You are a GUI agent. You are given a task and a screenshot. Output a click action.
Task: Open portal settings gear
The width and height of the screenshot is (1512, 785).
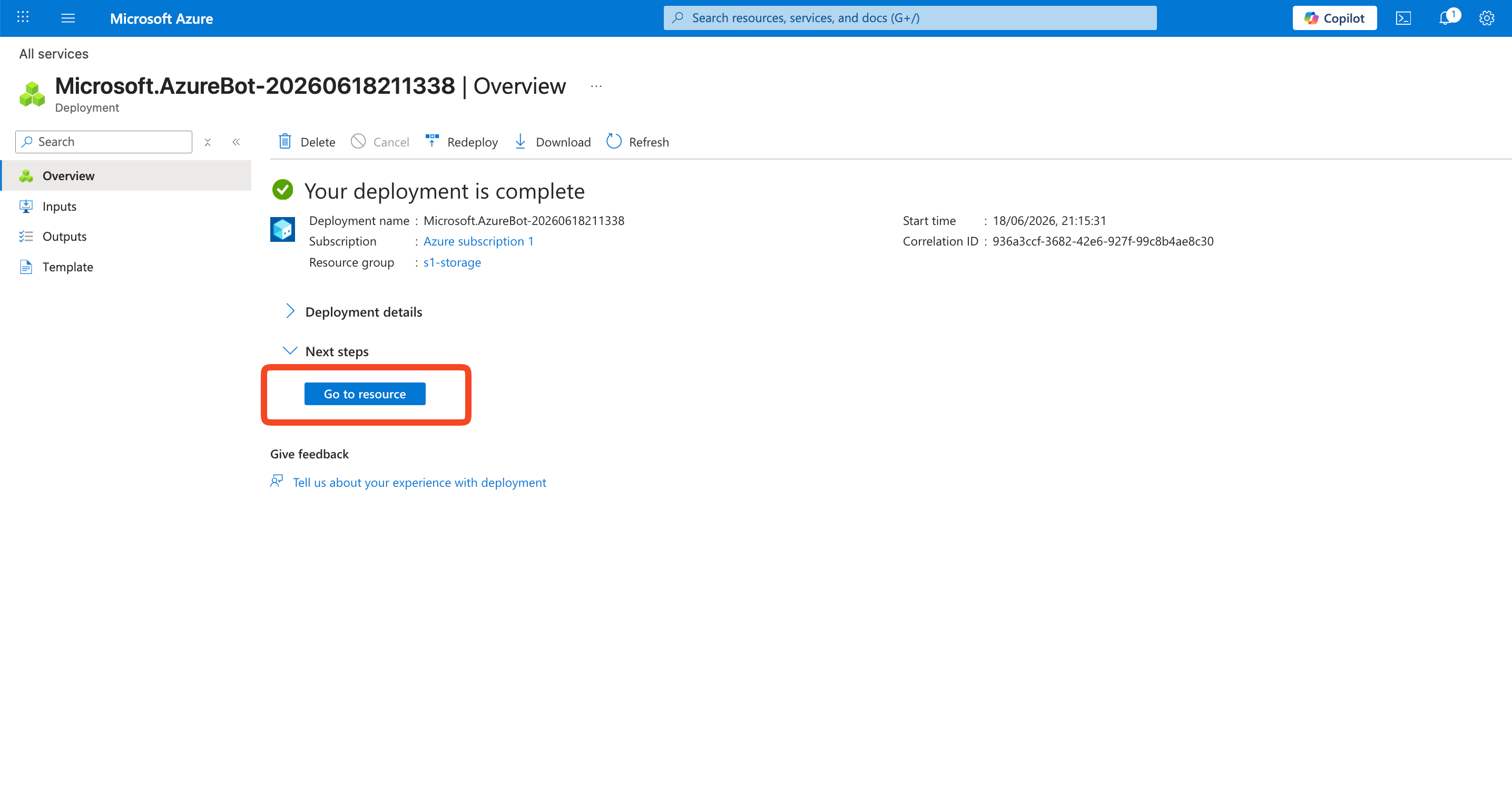[1486, 18]
